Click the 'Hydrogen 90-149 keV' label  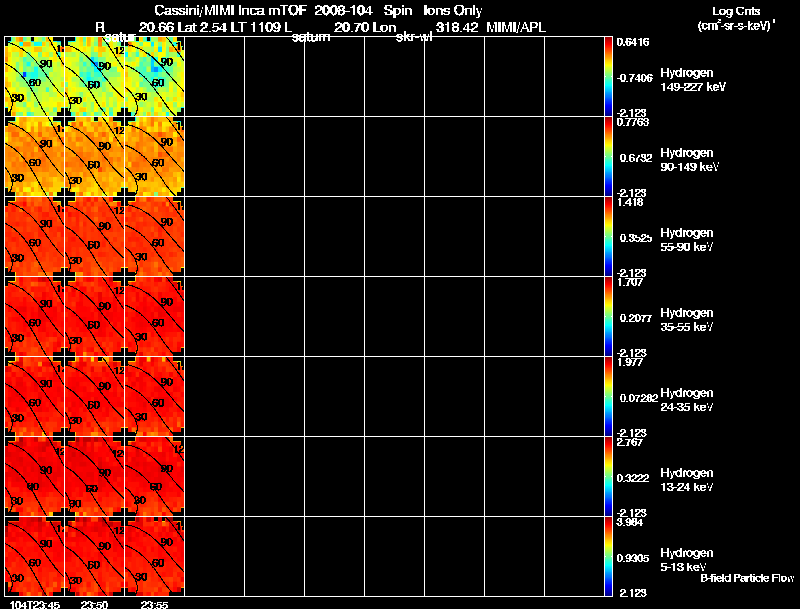[x=689, y=160]
